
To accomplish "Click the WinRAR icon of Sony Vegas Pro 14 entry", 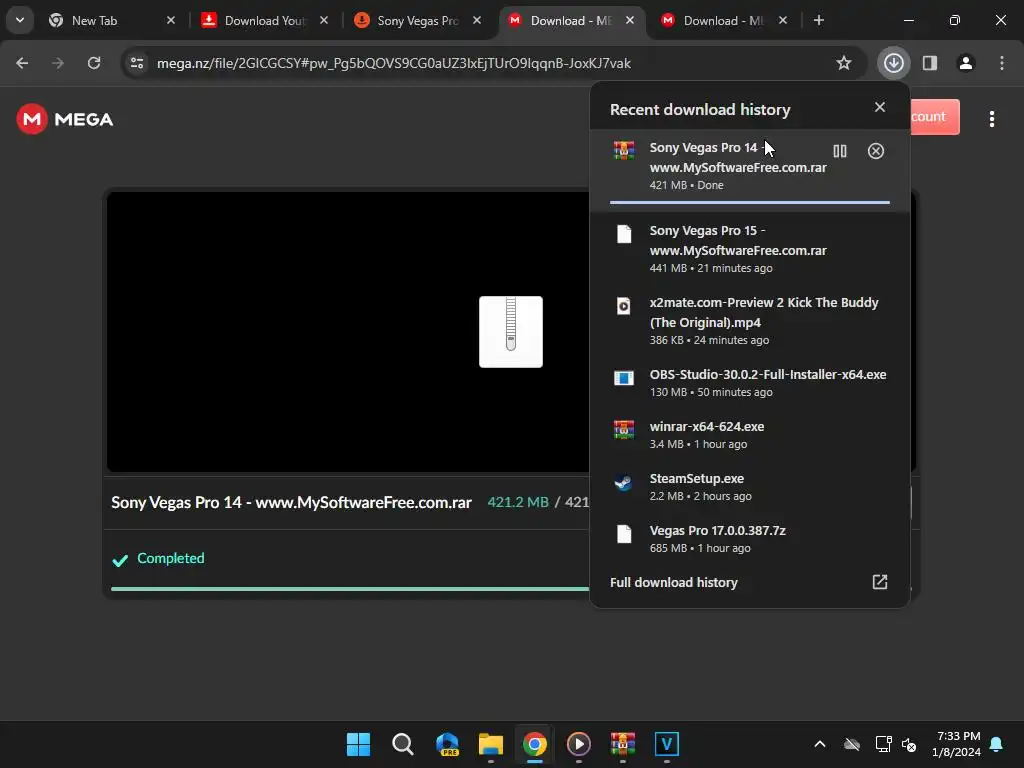I will point(624,150).
